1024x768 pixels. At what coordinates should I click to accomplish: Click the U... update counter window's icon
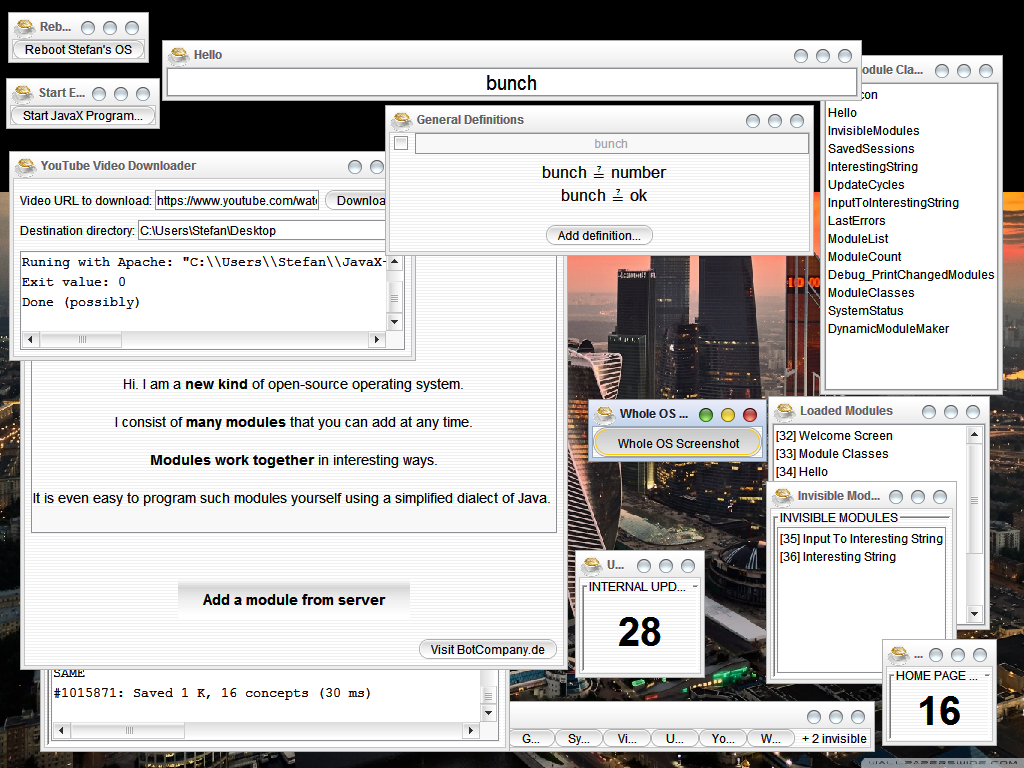coord(592,566)
